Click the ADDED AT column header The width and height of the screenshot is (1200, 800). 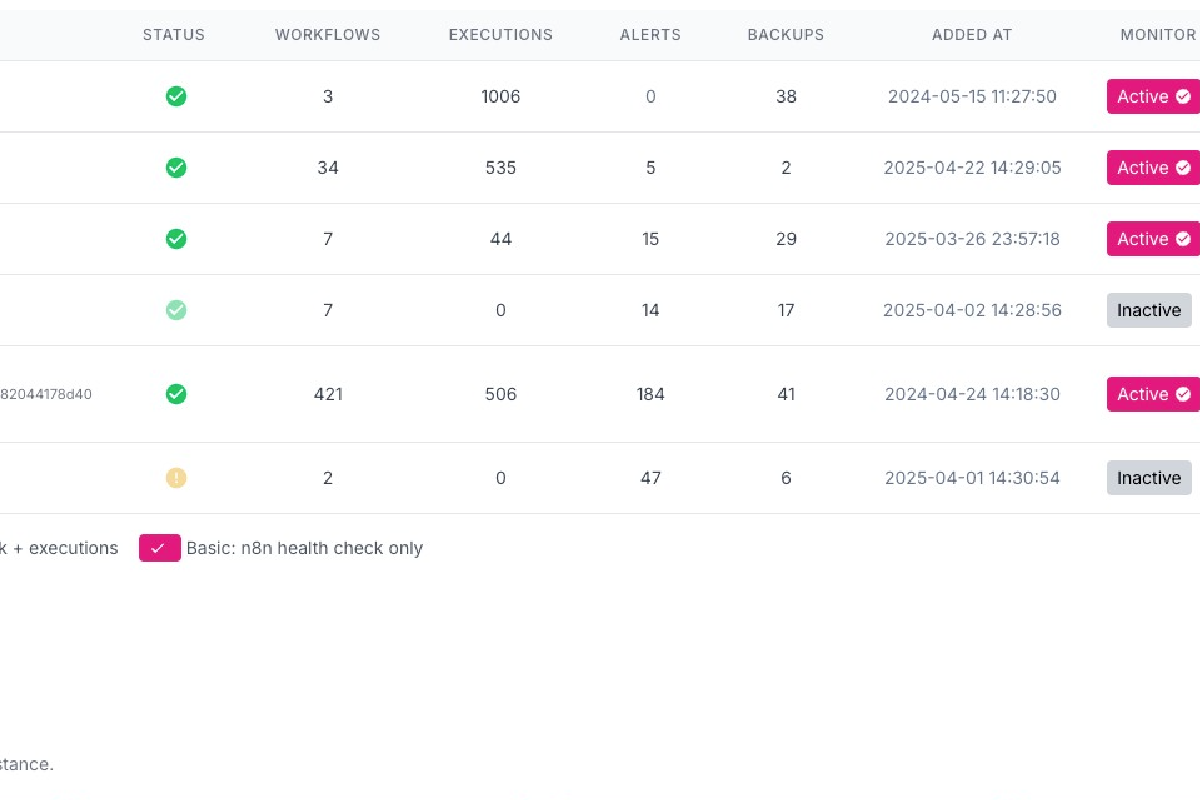click(x=971, y=34)
